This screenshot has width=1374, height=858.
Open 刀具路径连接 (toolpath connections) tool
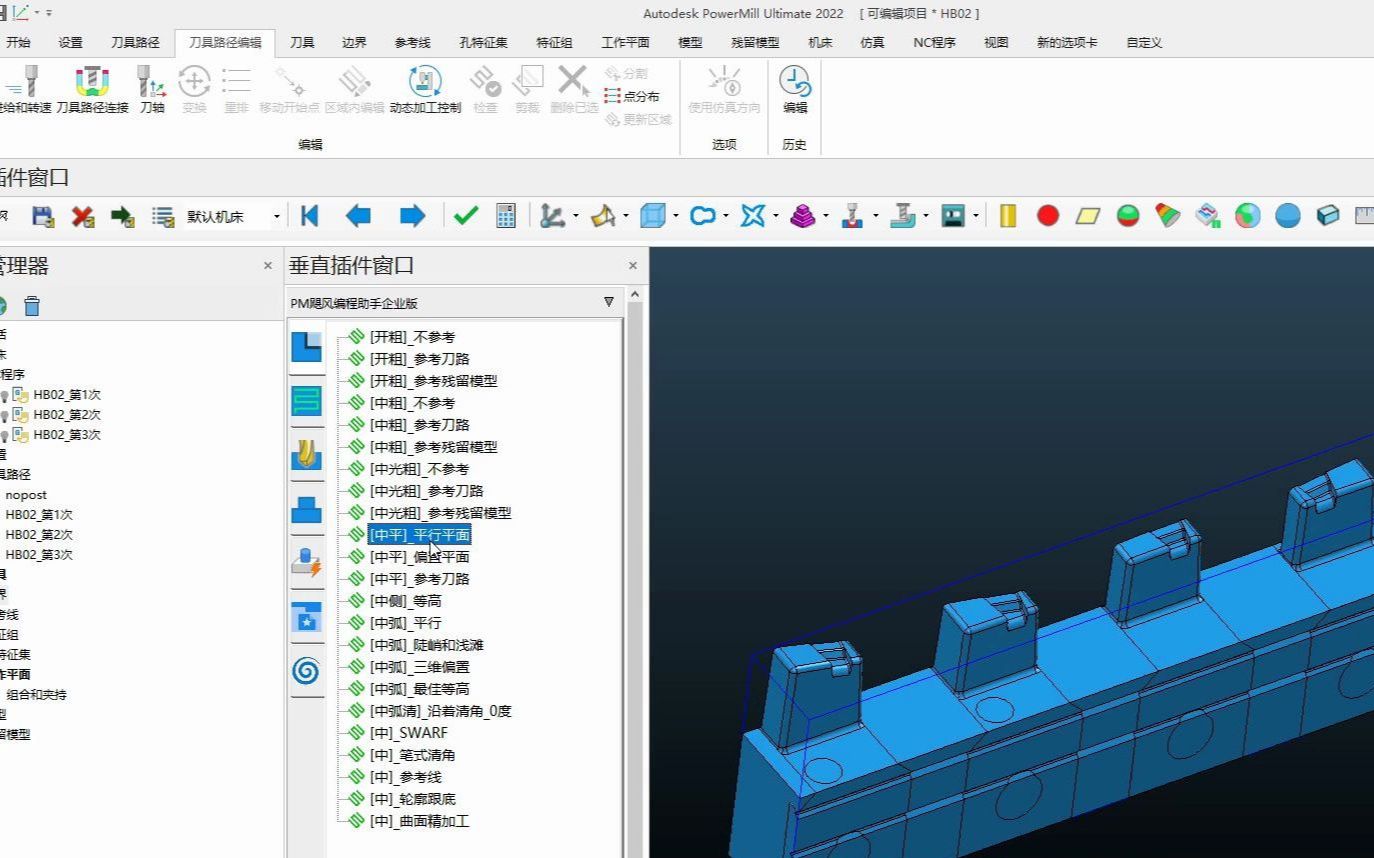click(92, 90)
